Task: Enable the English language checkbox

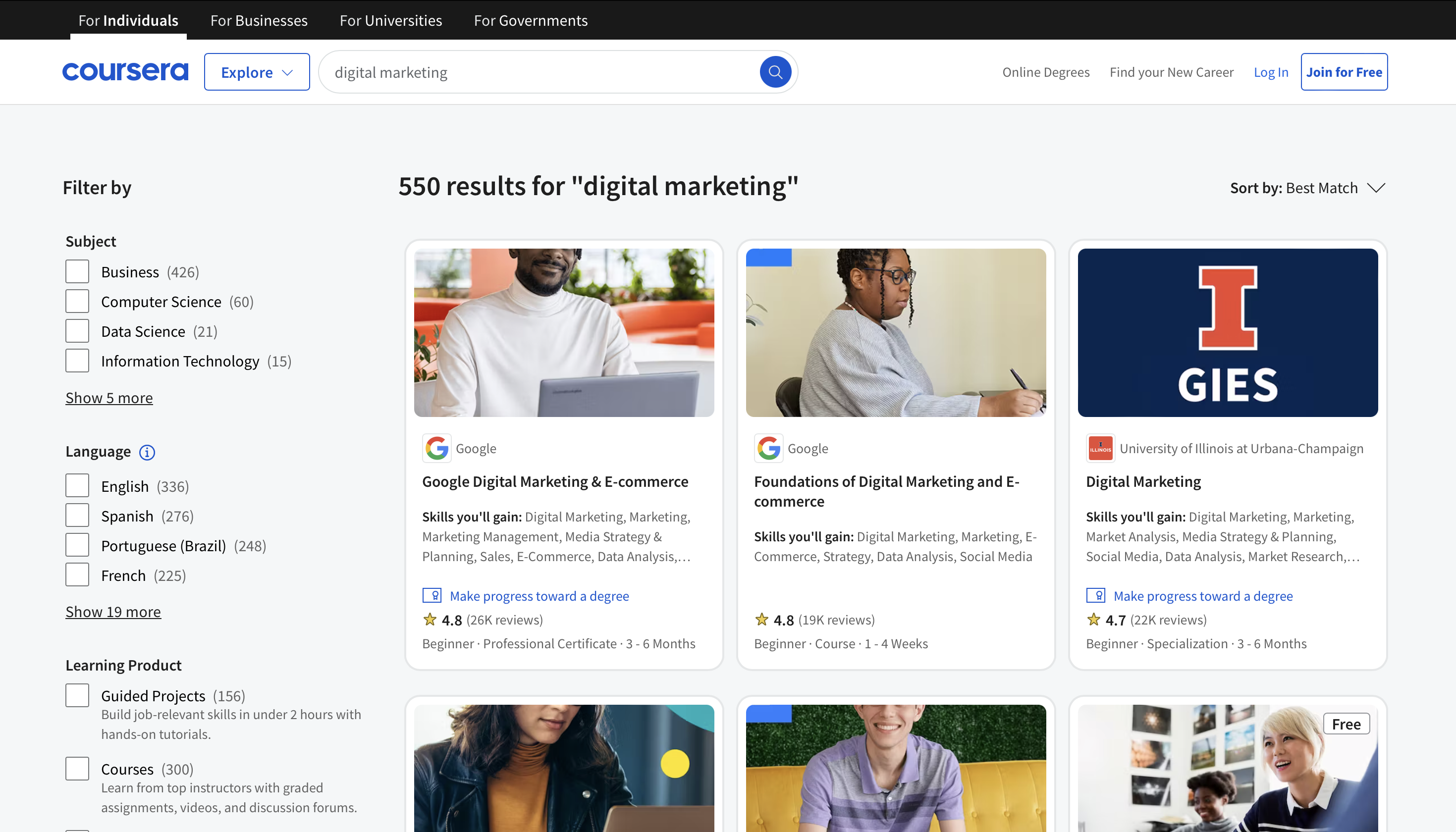Action: click(x=77, y=486)
